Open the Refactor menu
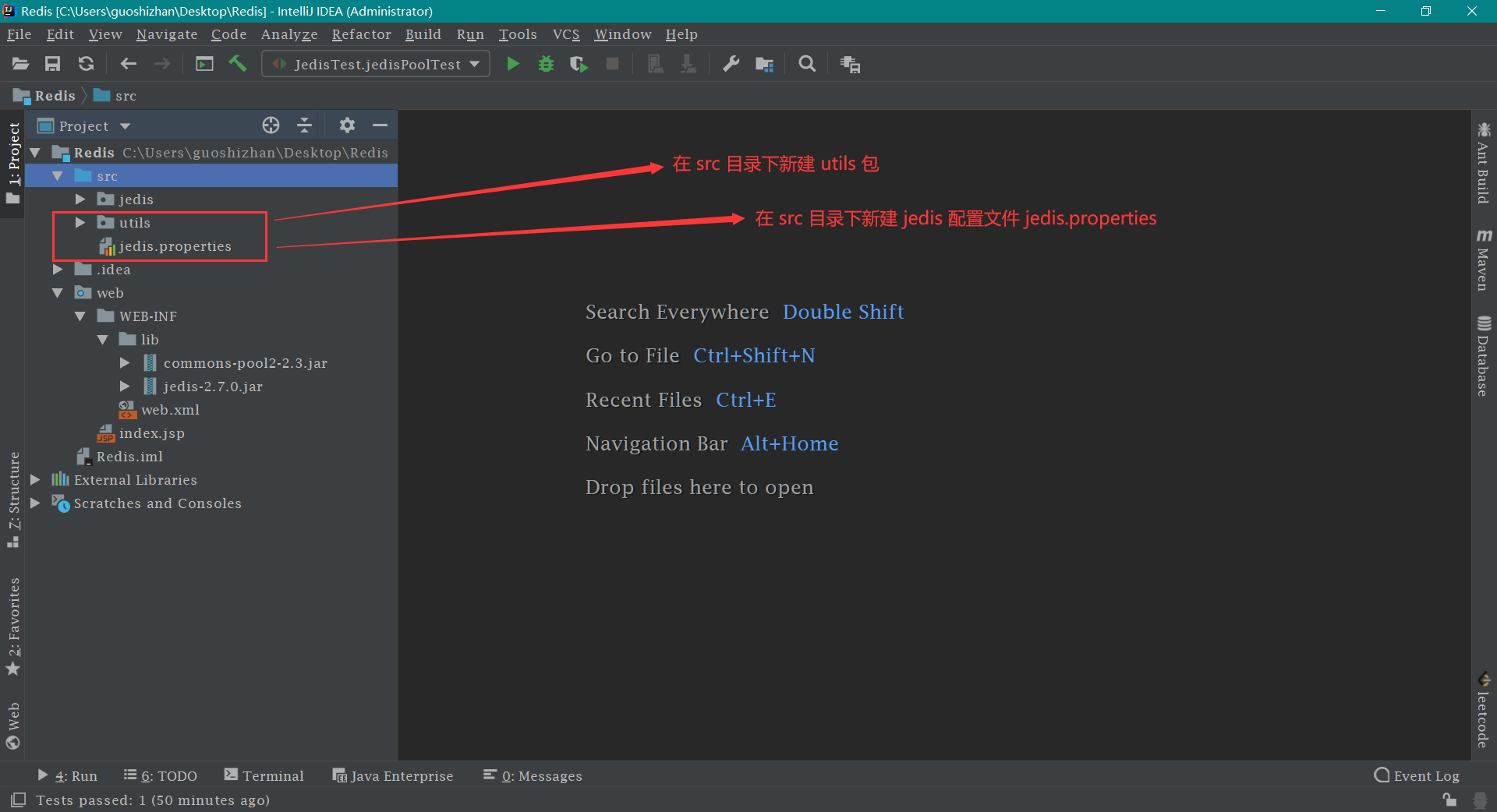The height and width of the screenshot is (812, 1497). (x=361, y=34)
